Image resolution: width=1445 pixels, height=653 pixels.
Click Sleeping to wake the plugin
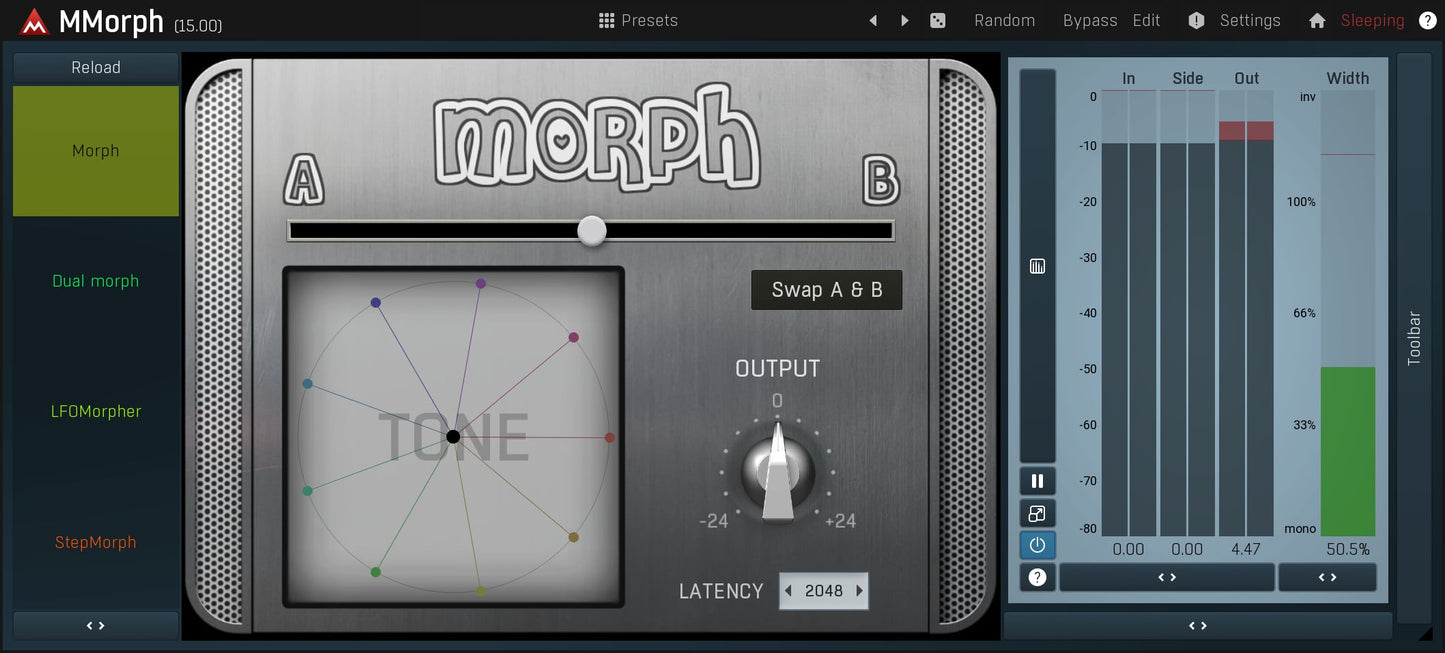click(x=1371, y=20)
